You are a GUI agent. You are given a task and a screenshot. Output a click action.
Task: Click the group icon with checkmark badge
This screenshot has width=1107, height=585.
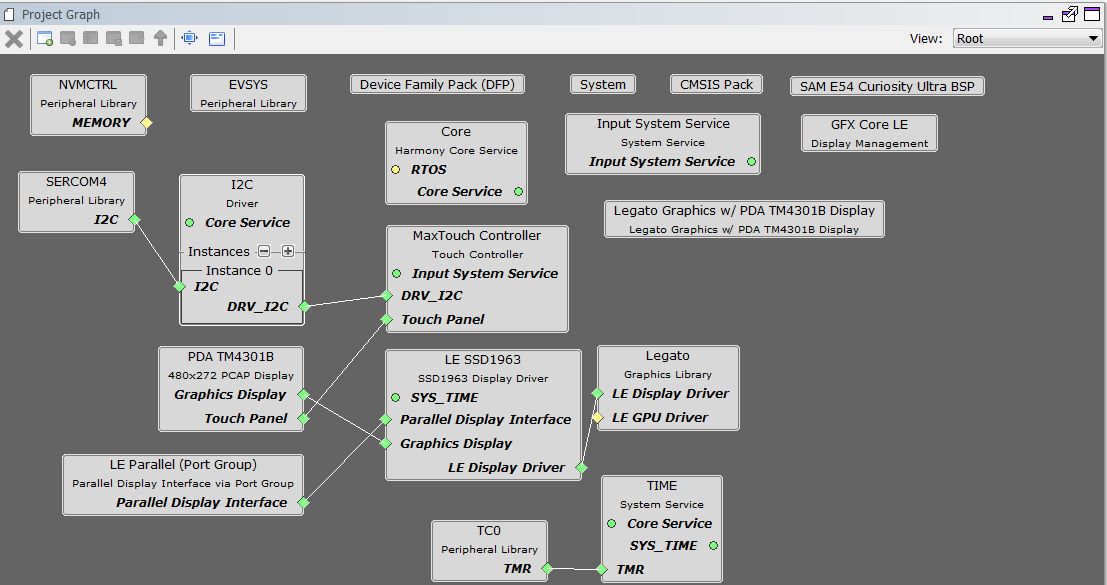tap(114, 39)
